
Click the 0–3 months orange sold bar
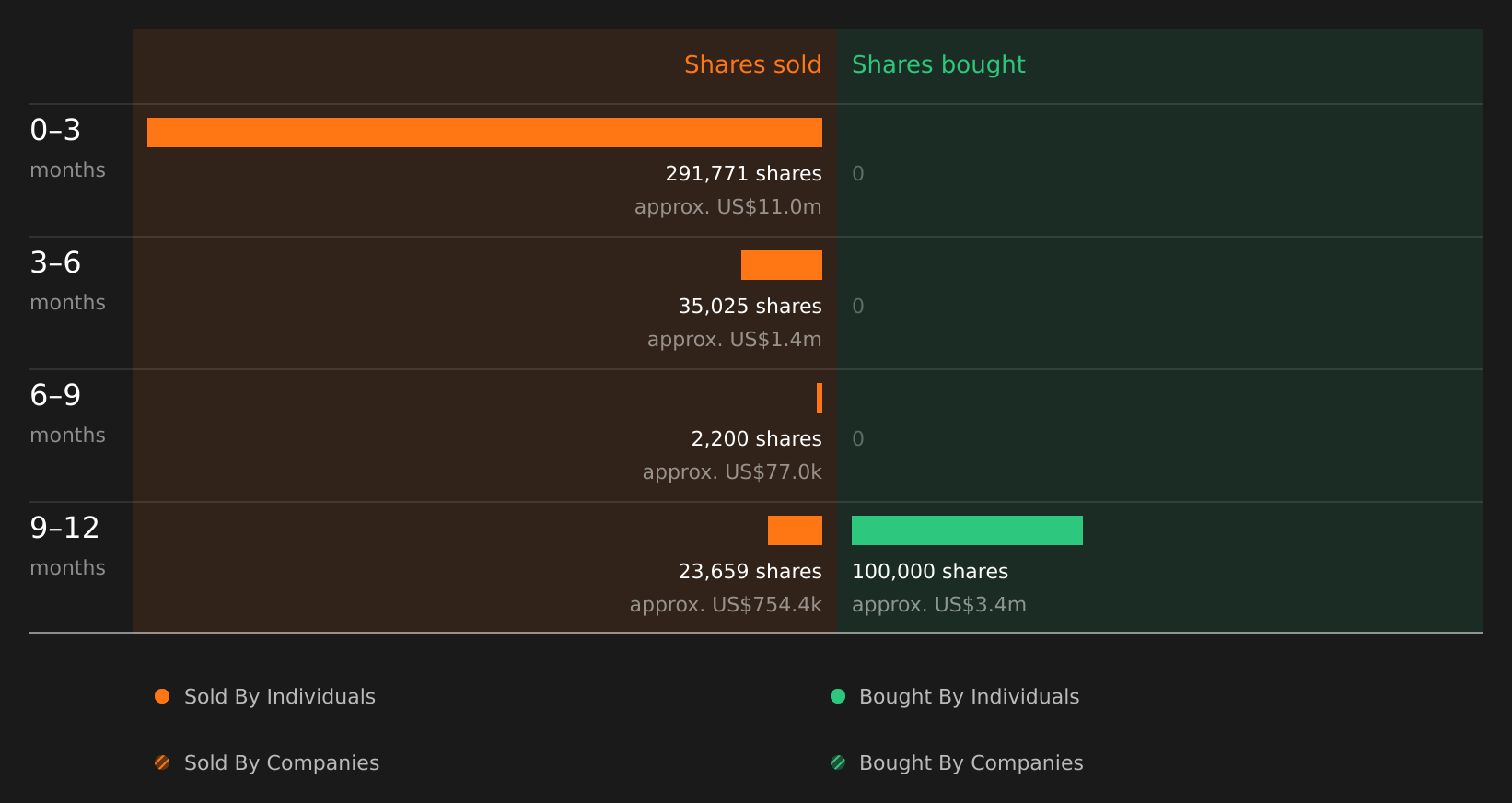[x=484, y=133]
